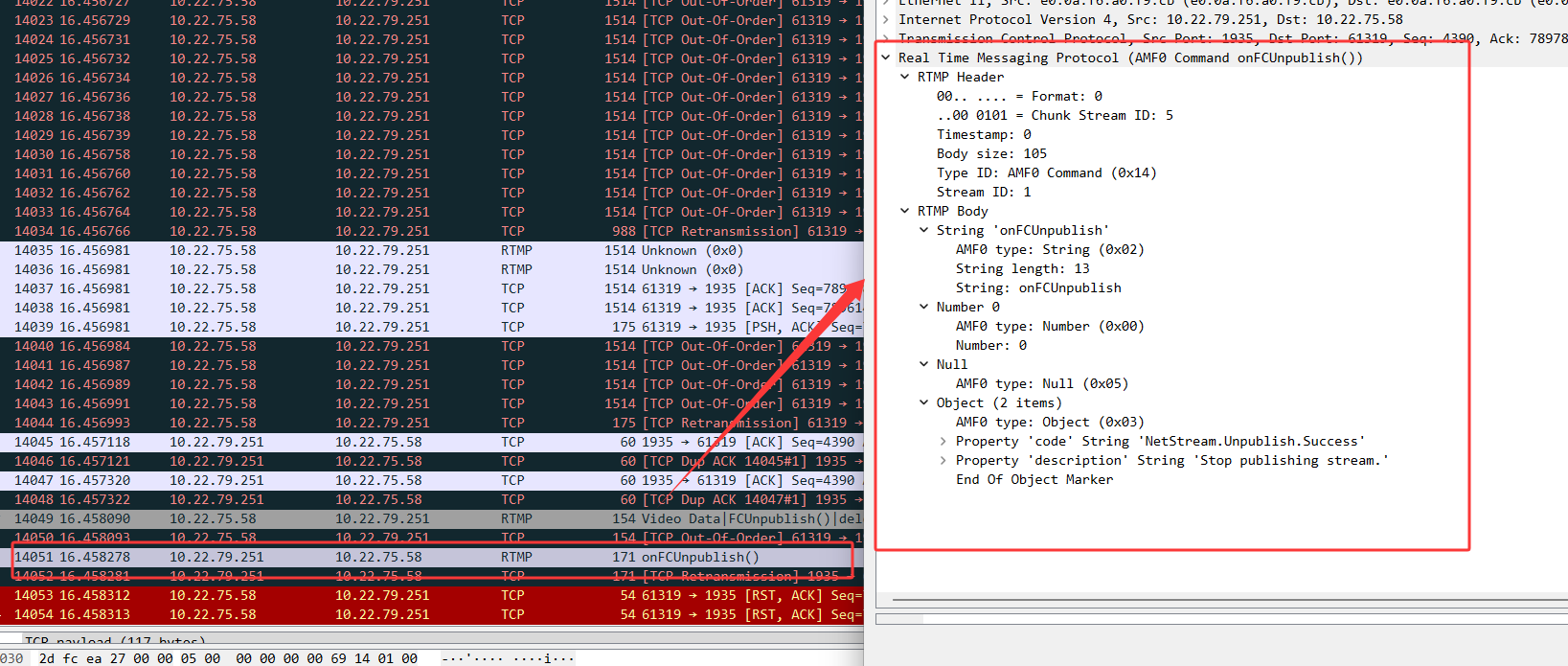The image size is (1568, 666).
Task: Collapse the RTMP Body node
Action: (x=905, y=211)
